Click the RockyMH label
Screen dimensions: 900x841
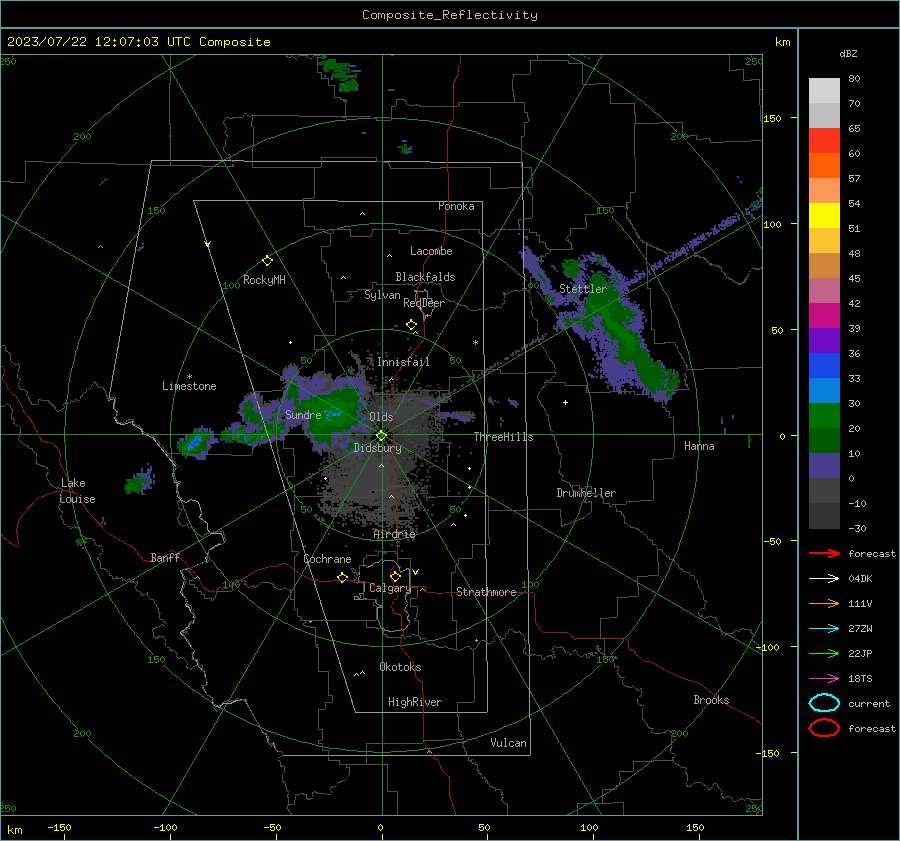[x=264, y=280]
